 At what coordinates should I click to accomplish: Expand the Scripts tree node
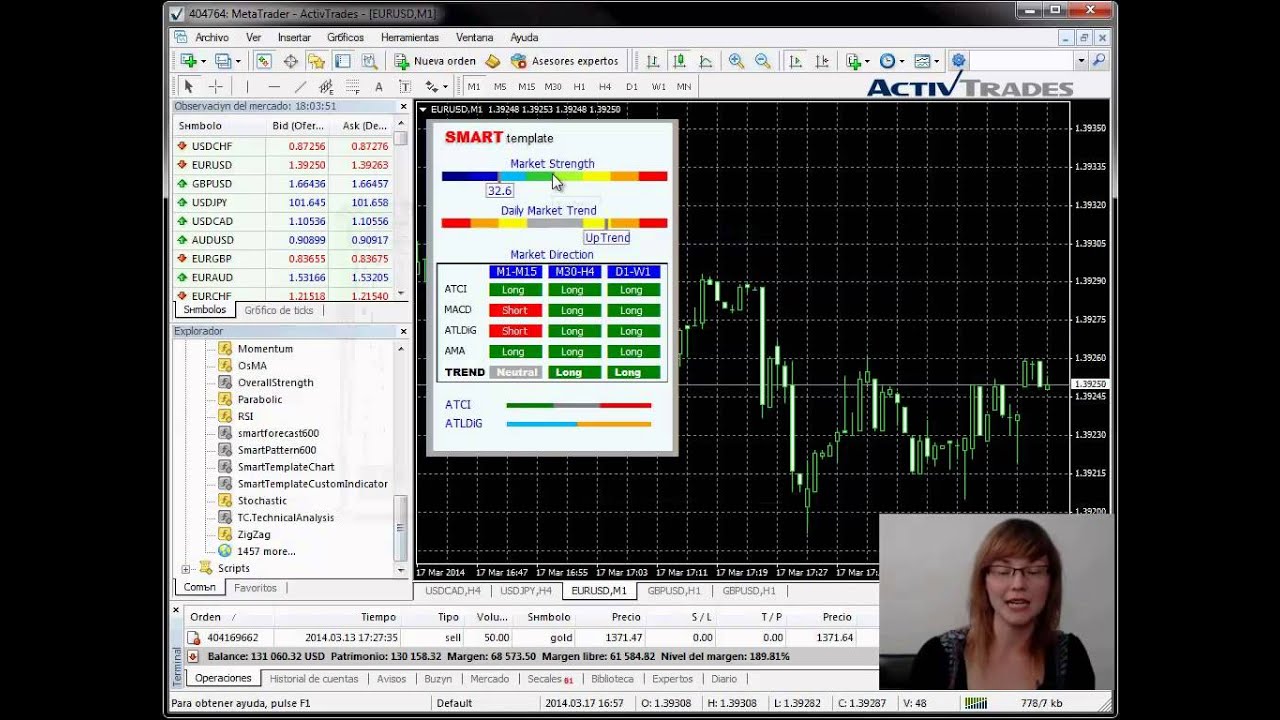(x=185, y=569)
